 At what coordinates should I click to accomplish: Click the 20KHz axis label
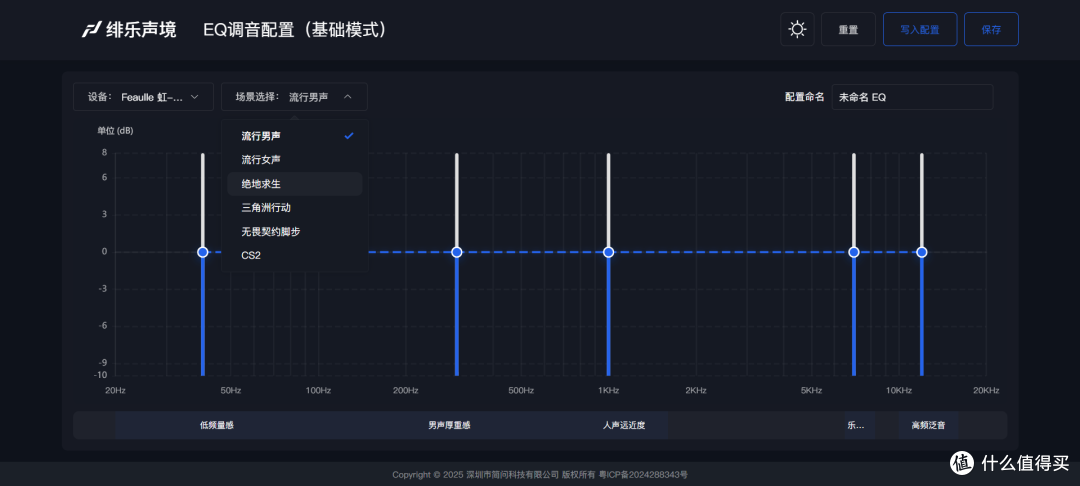(986, 390)
